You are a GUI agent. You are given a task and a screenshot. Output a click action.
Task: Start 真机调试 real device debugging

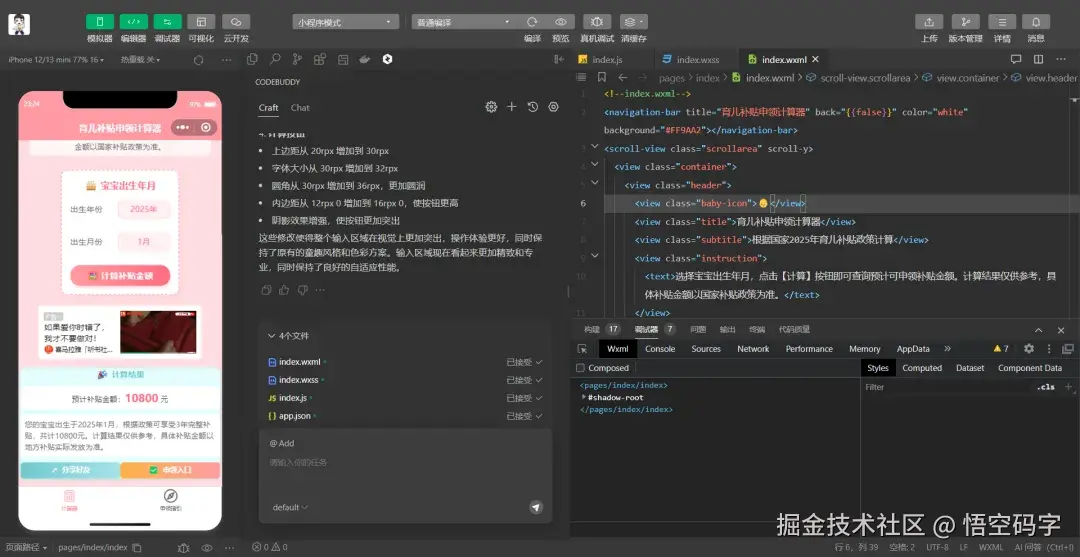(x=597, y=22)
